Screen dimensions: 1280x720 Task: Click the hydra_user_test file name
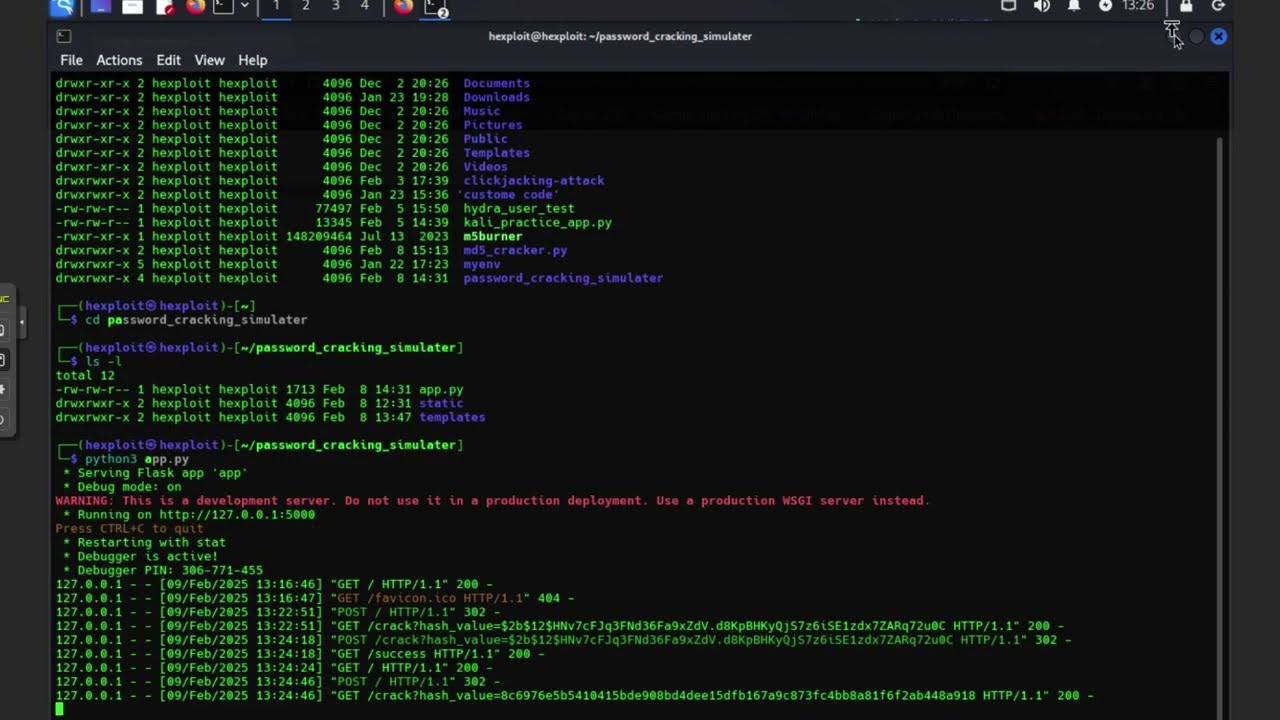518,209
